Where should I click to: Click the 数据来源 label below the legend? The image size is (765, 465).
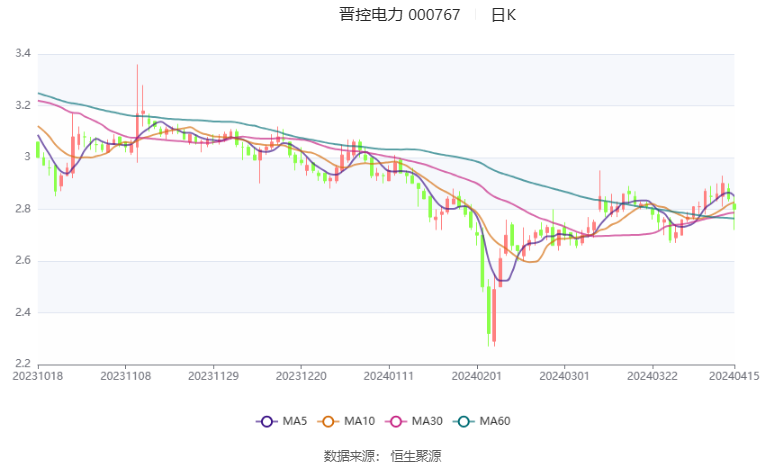pyautogui.click(x=349, y=456)
